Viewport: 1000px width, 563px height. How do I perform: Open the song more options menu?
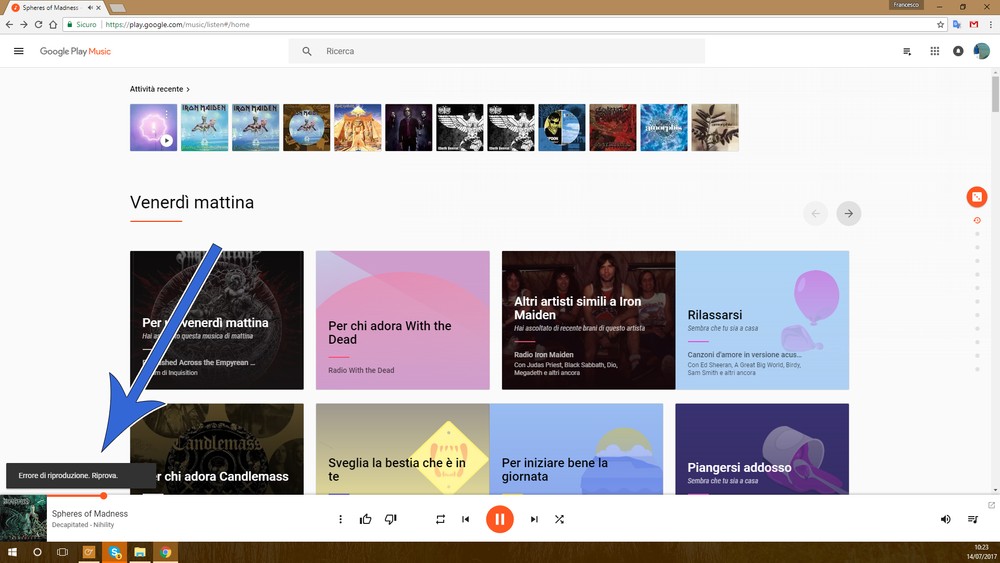click(341, 519)
